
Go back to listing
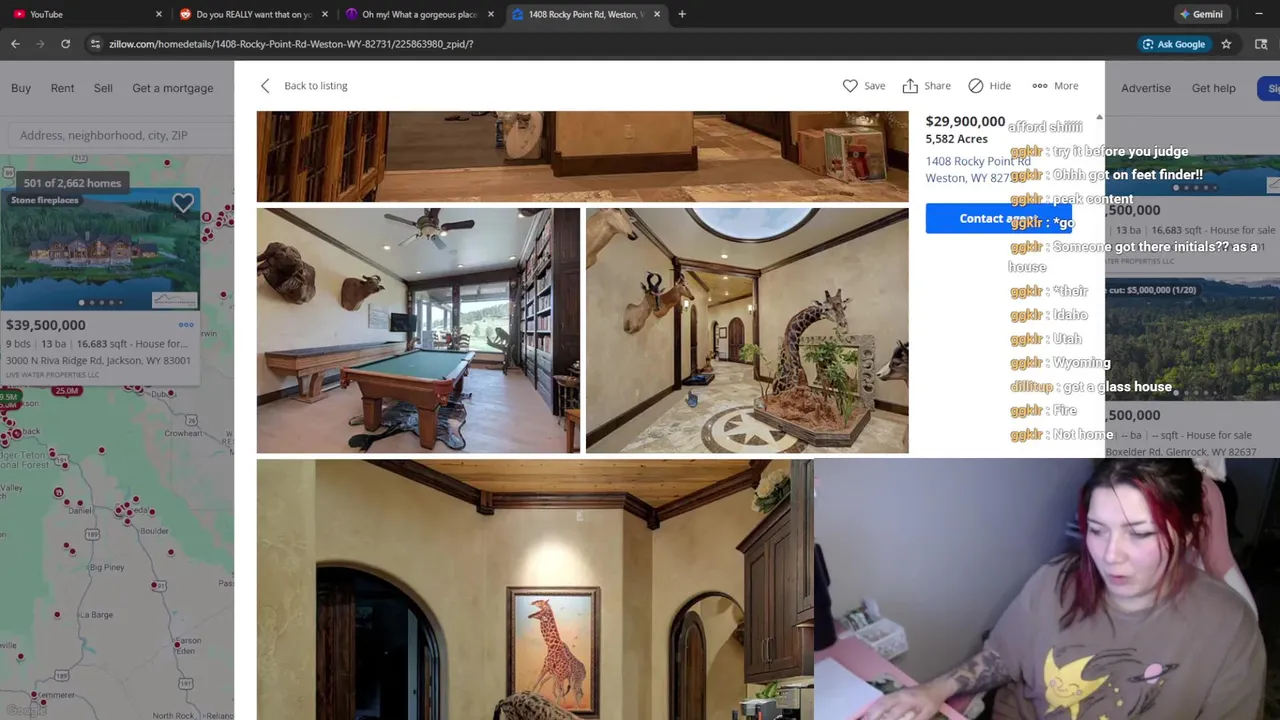click(304, 86)
